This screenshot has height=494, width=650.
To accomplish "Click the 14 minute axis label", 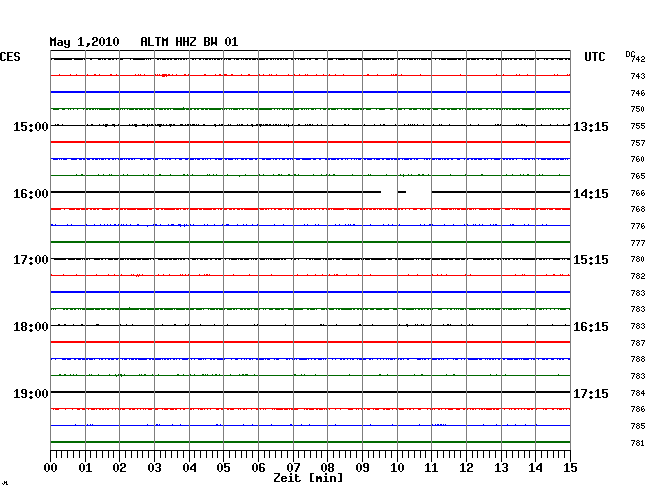I will (x=535, y=468).
